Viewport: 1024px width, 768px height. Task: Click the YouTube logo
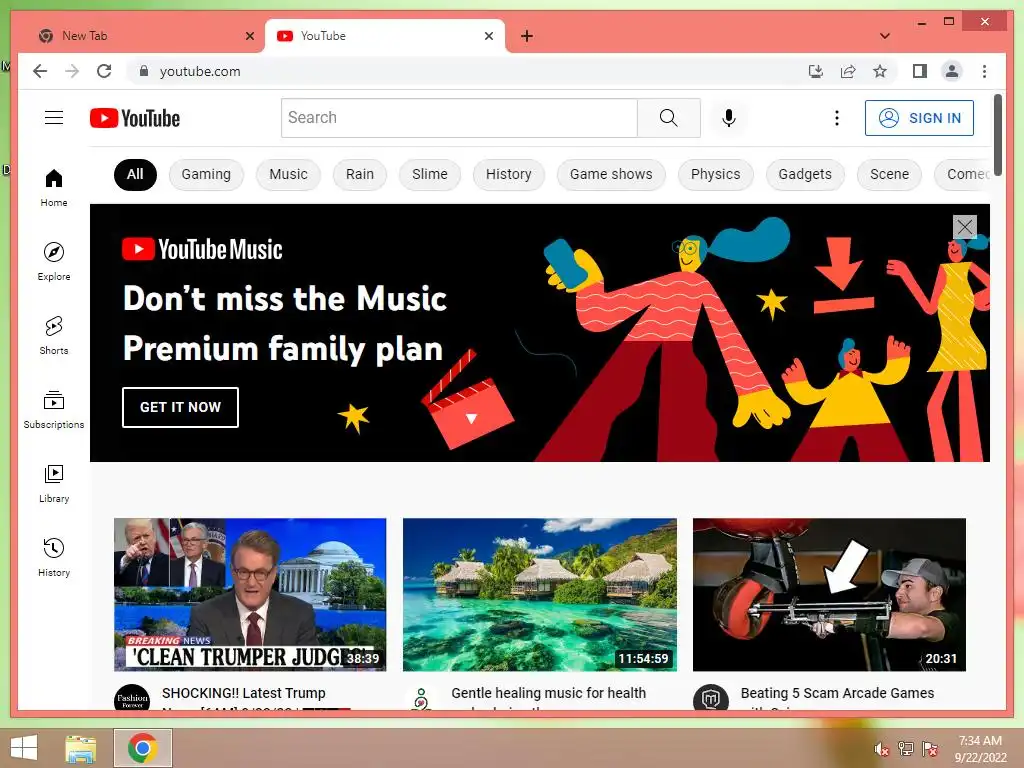pos(135,118)
